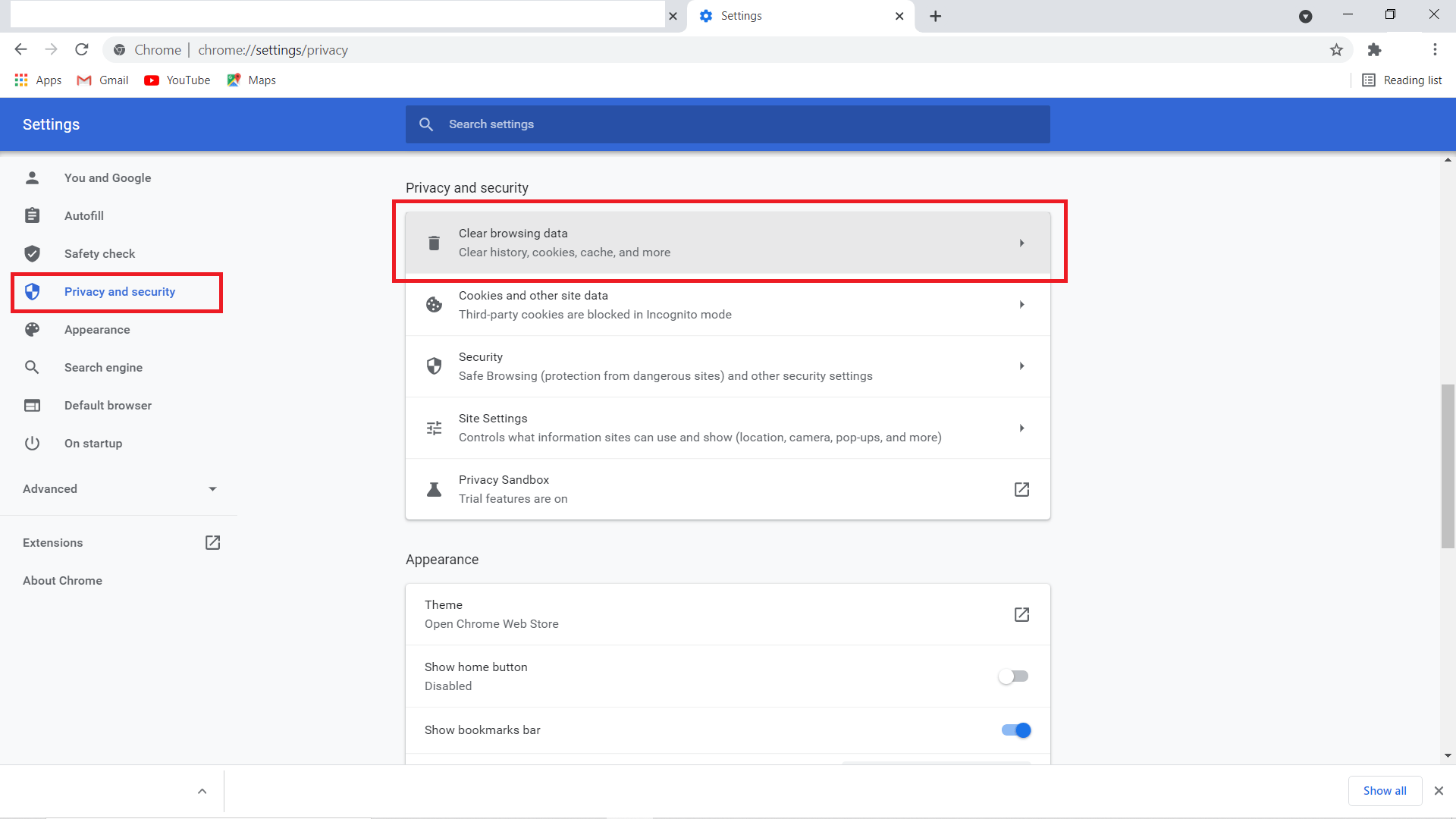Bookmark this page with the star icon
The image size is (1456, 819).
click(1336, 49)
